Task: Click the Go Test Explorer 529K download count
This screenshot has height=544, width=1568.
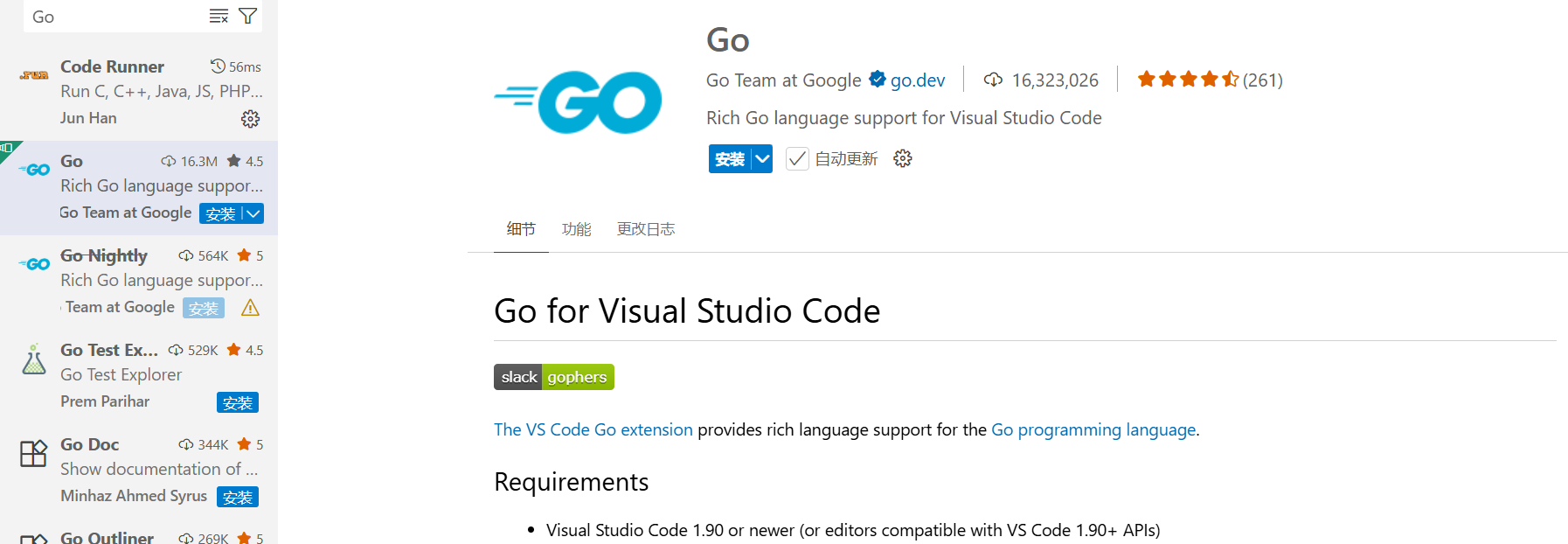Action: (x=203, y=350)
